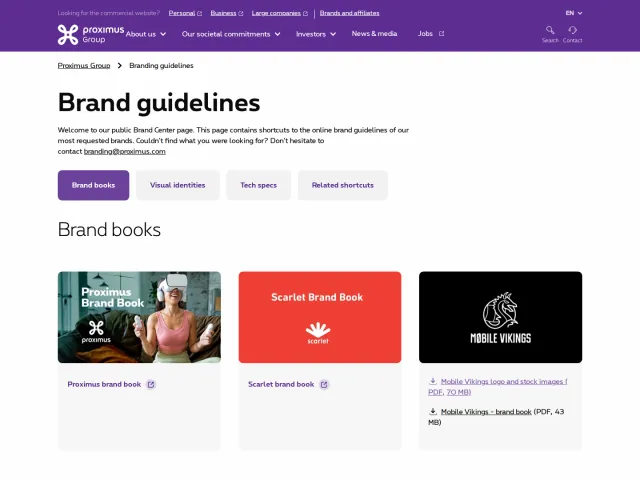Click the Proximus Brand Book thumbnail
The width and height of the screenshot is (640, 480).
pyautogui.click(x=139, y=317)
